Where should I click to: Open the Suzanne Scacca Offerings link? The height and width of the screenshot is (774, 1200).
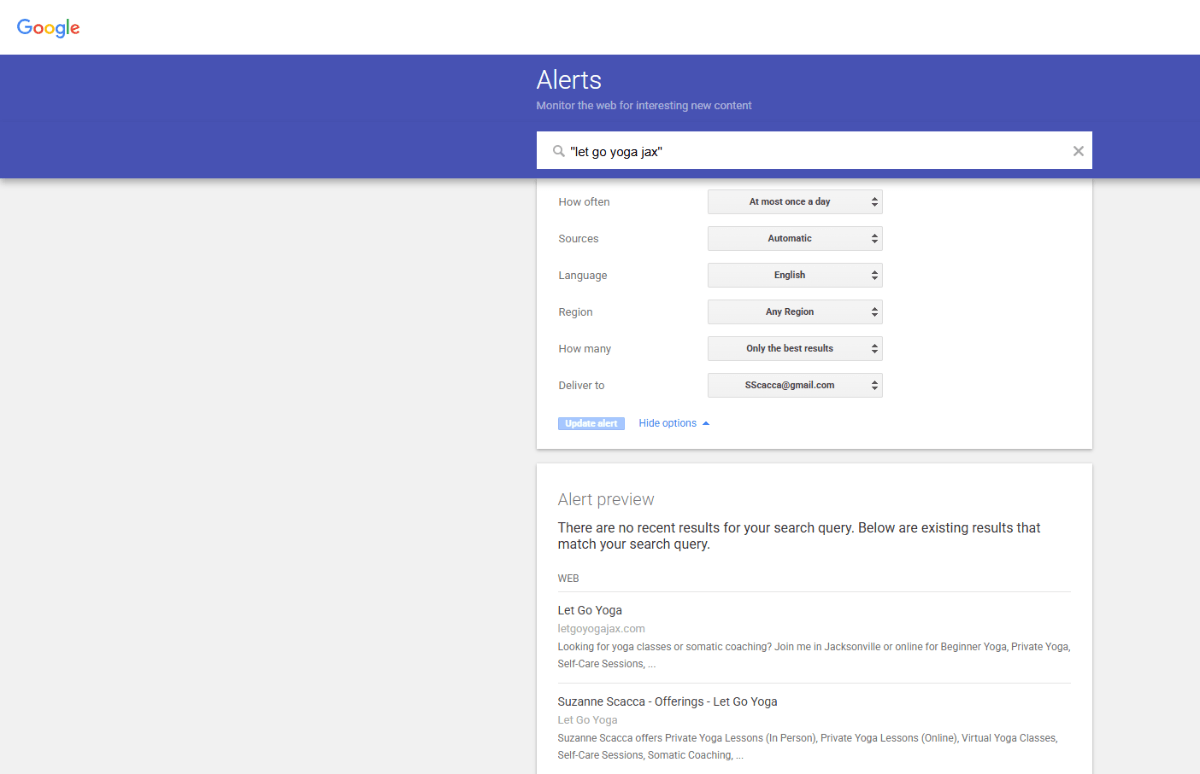click(x=667, y=701)
